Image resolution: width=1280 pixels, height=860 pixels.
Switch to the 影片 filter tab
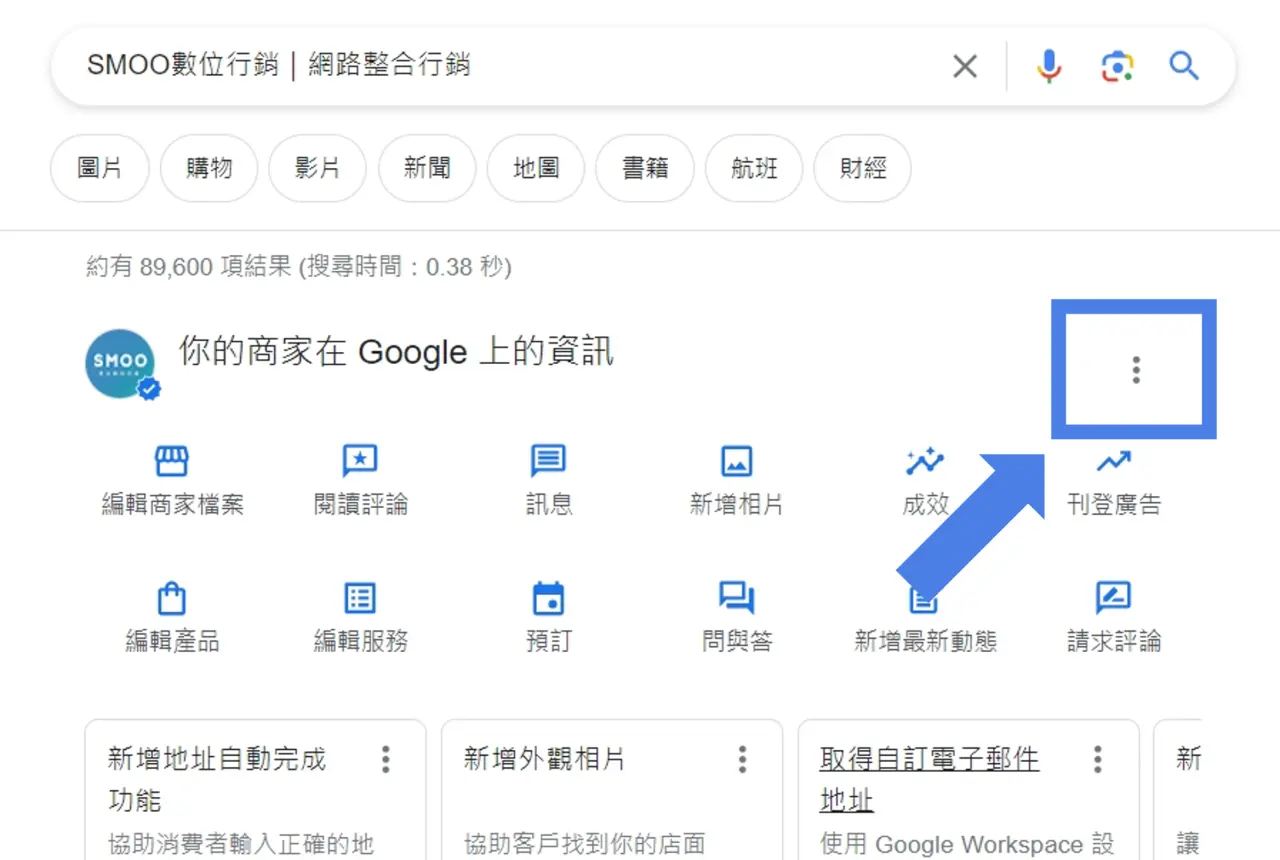(x=318, y=168)
